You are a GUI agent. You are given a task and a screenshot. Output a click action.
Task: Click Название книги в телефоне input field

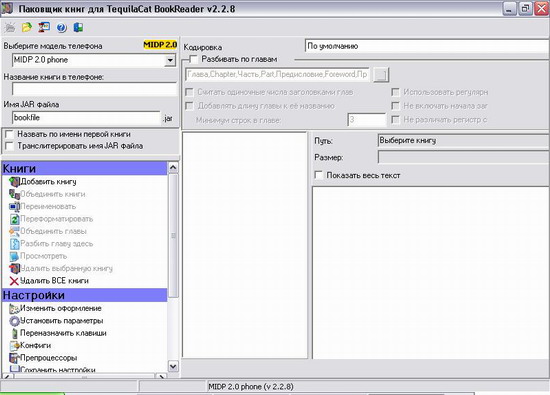94,89
